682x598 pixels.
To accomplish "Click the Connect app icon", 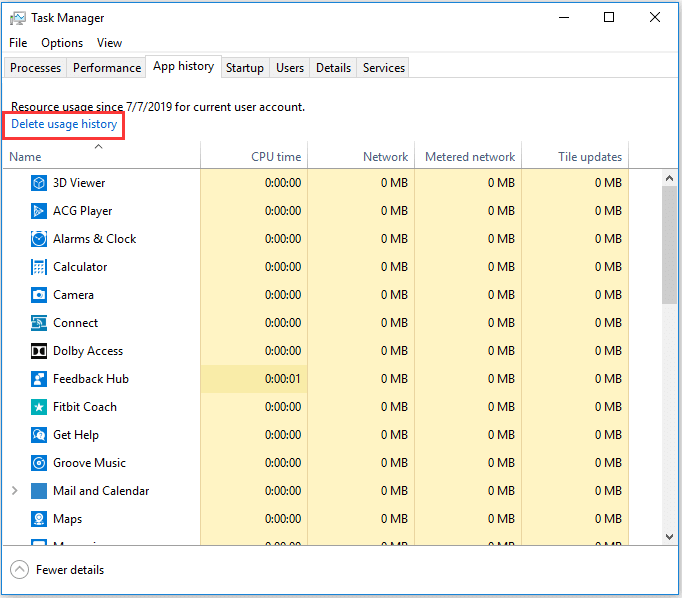I will [x=39, y=323].
